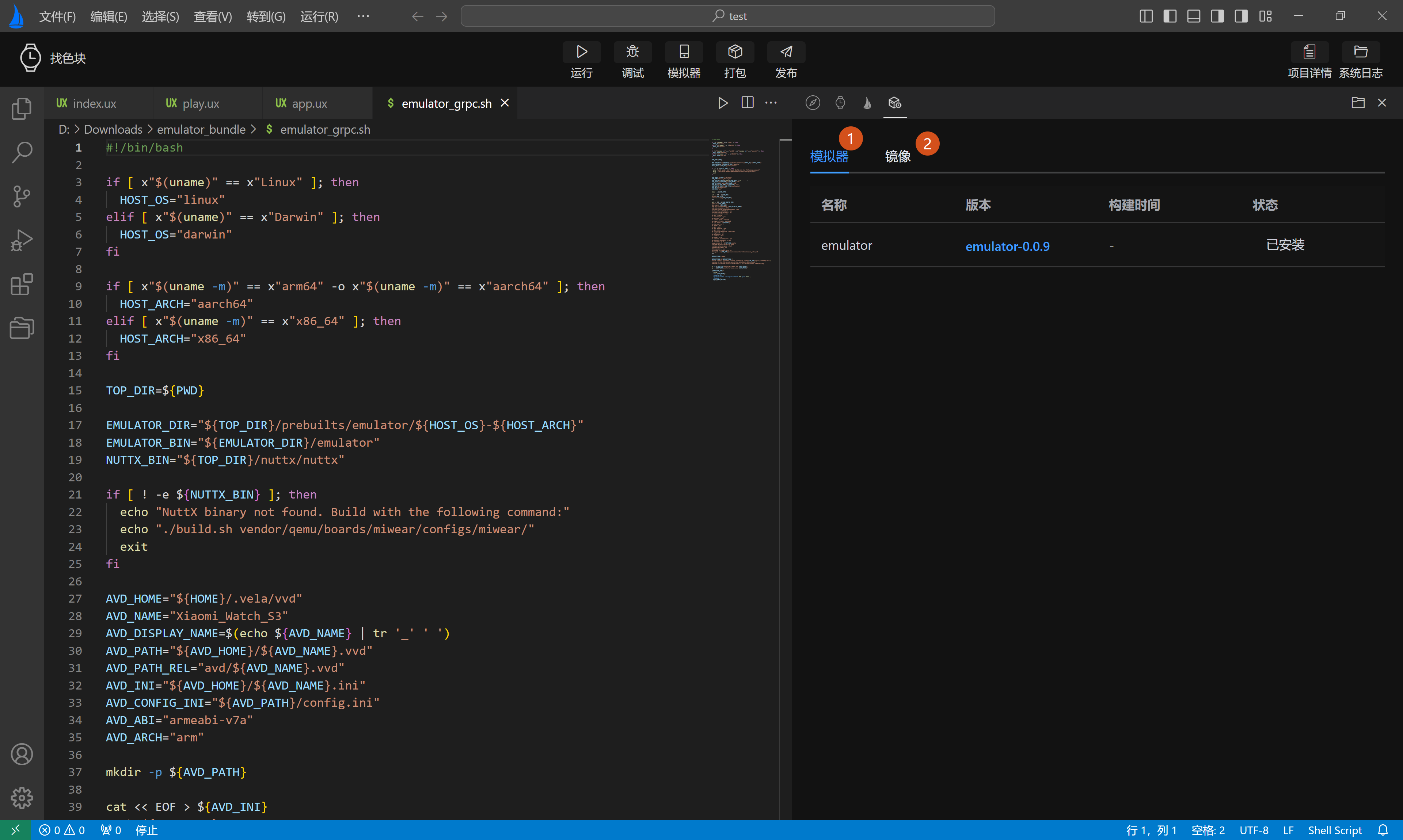Screen dimensions: 1403x840
Task: Toggle the secondary sidebar layout button
Action: (x=1217, y=16)
